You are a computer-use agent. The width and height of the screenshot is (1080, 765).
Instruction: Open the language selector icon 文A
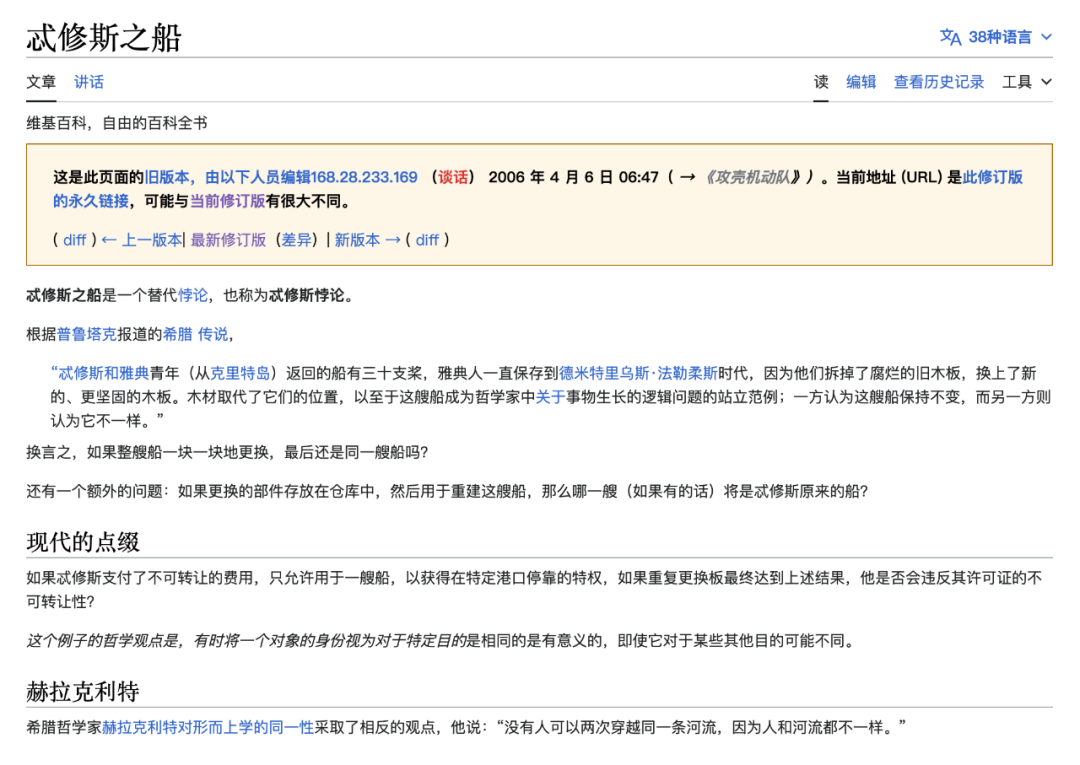tap(950, 37)
